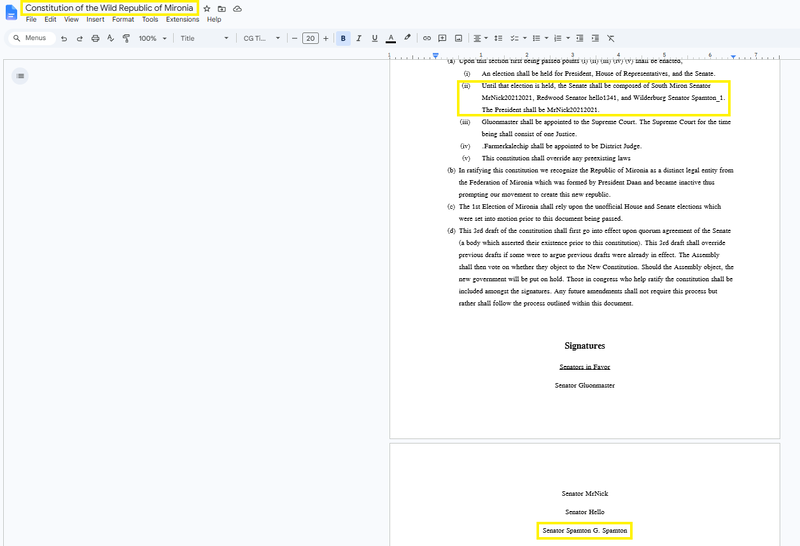Screen dimensions: 800x546
Task: Decrease the font size with minus
Action: click(x=294, y=38)
